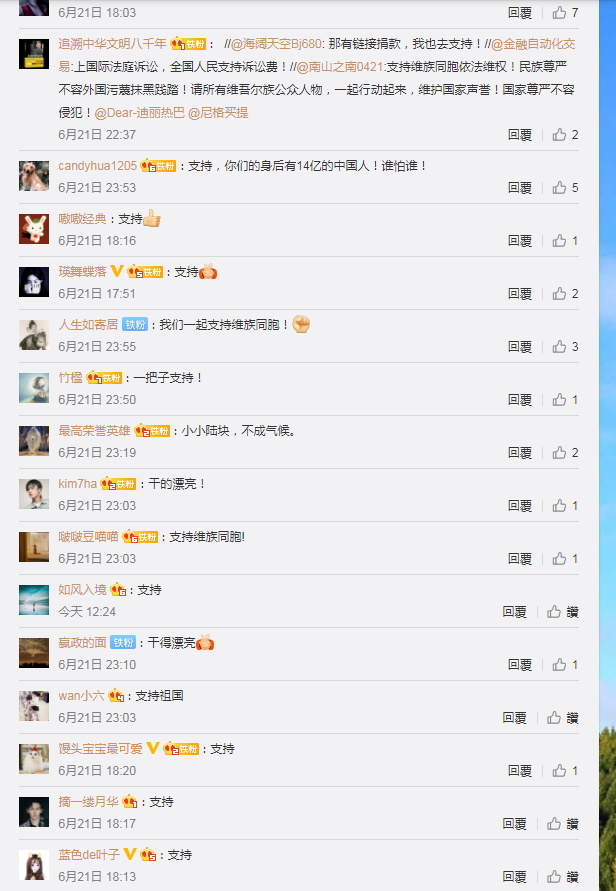Open @Dear-迪丽热巴 mention link

(139, 113)
